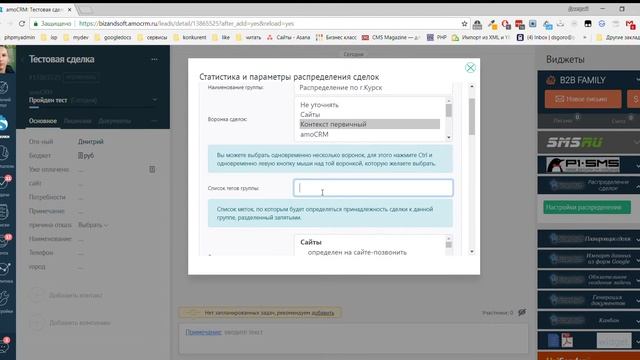Open 'PHP' bookmark

(x=437, y=37)
